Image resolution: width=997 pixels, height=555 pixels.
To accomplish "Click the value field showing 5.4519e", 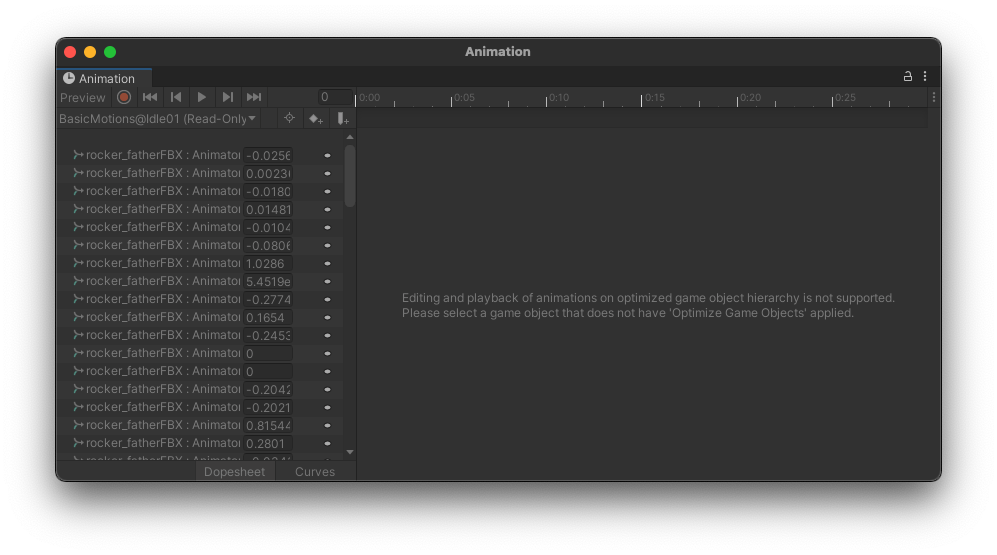I will point(268,282).
